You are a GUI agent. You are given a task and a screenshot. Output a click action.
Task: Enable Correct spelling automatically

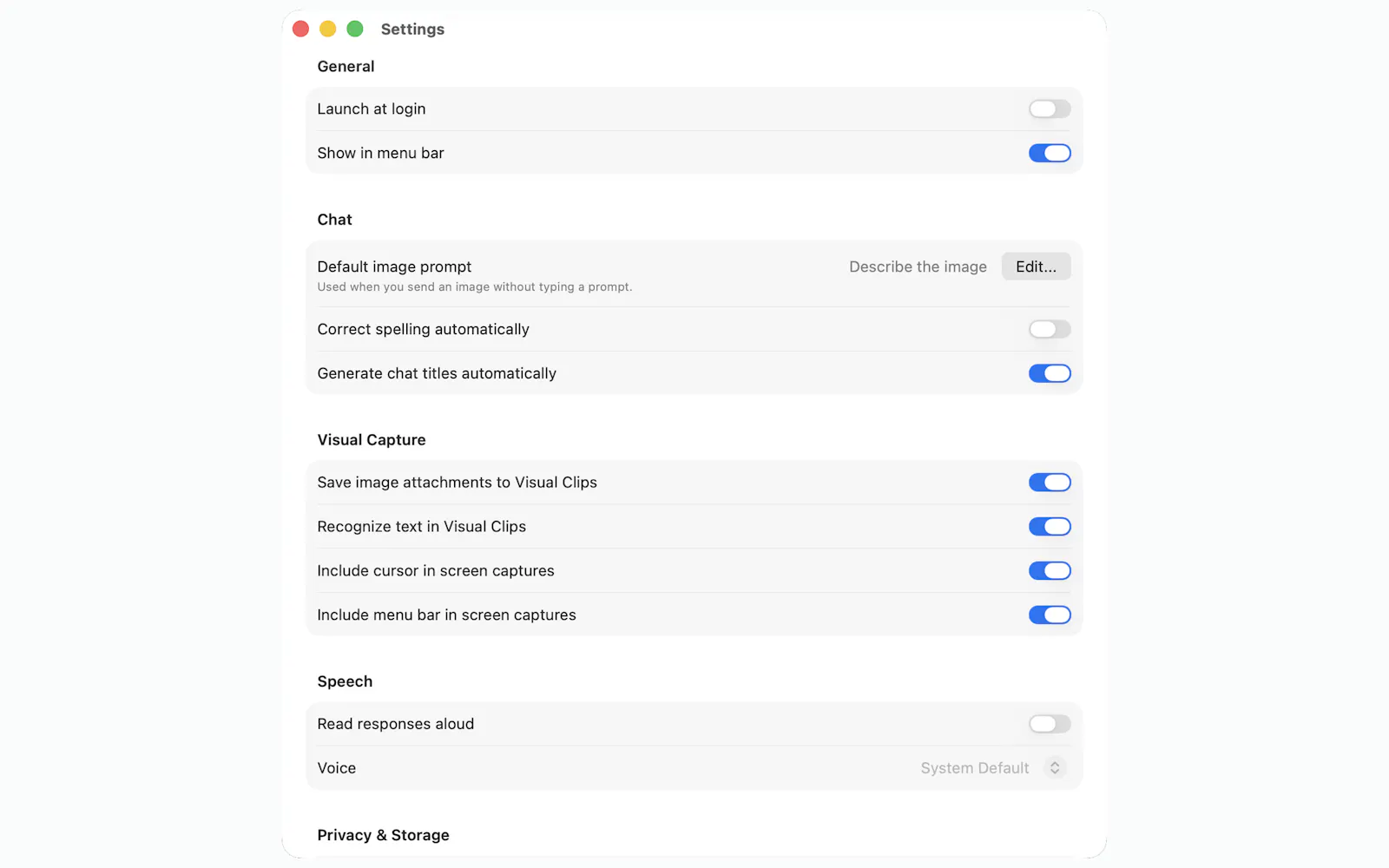[1050, 329]
